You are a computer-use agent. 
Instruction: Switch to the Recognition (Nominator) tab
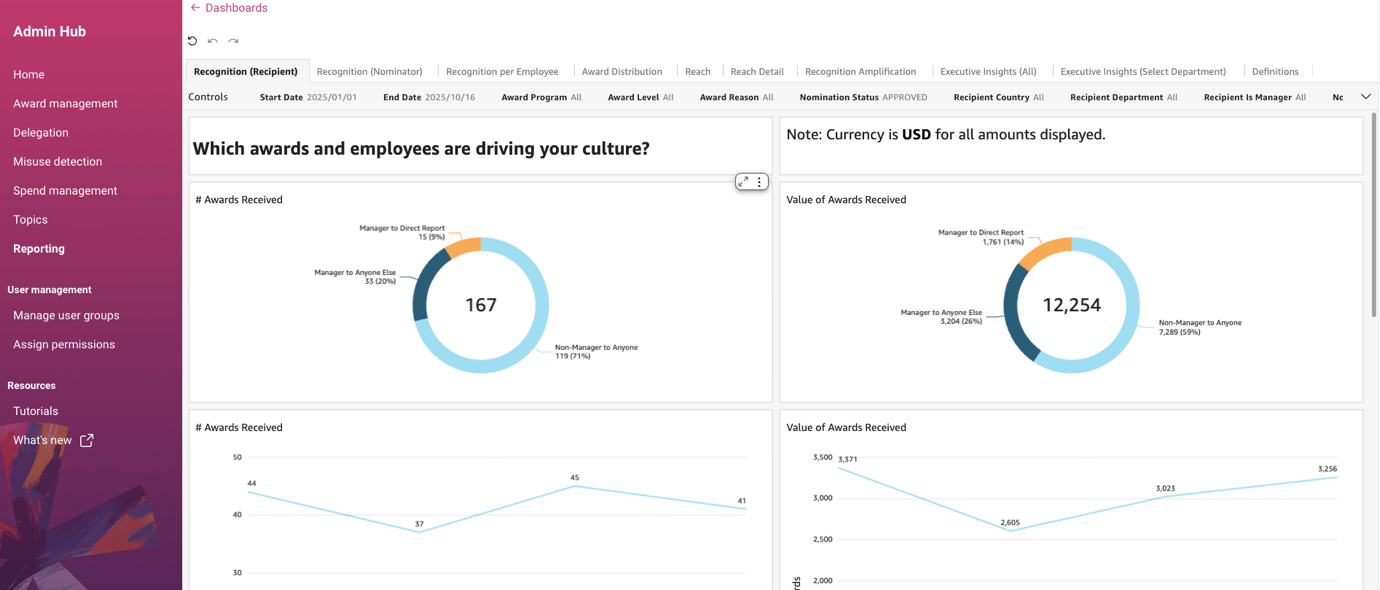point(369,72)
